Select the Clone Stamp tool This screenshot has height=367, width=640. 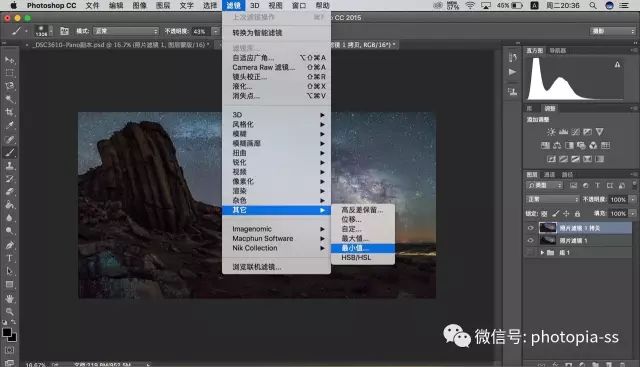pos(9,166)
